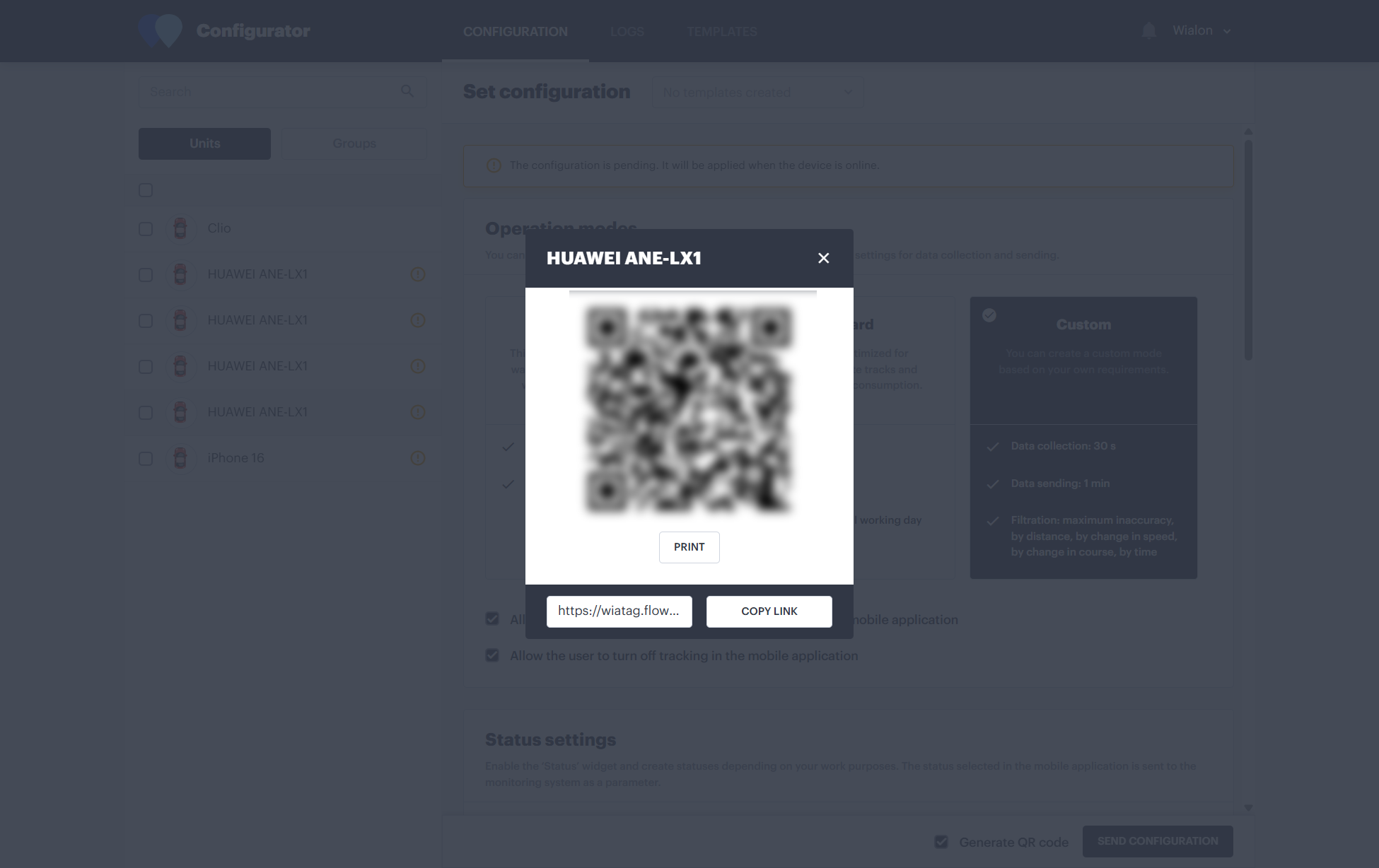
Task: Click the wiatag link text field
Action: tap(619, 611)
